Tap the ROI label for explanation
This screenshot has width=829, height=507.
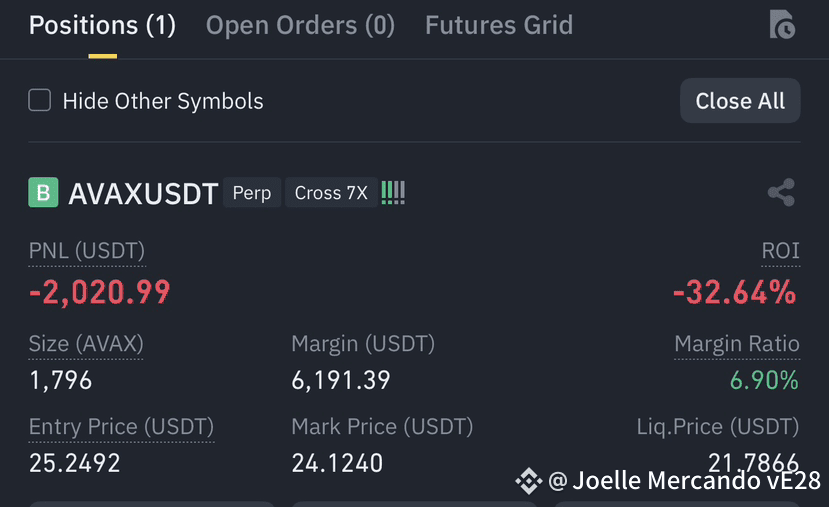click(x=780, y=251)
